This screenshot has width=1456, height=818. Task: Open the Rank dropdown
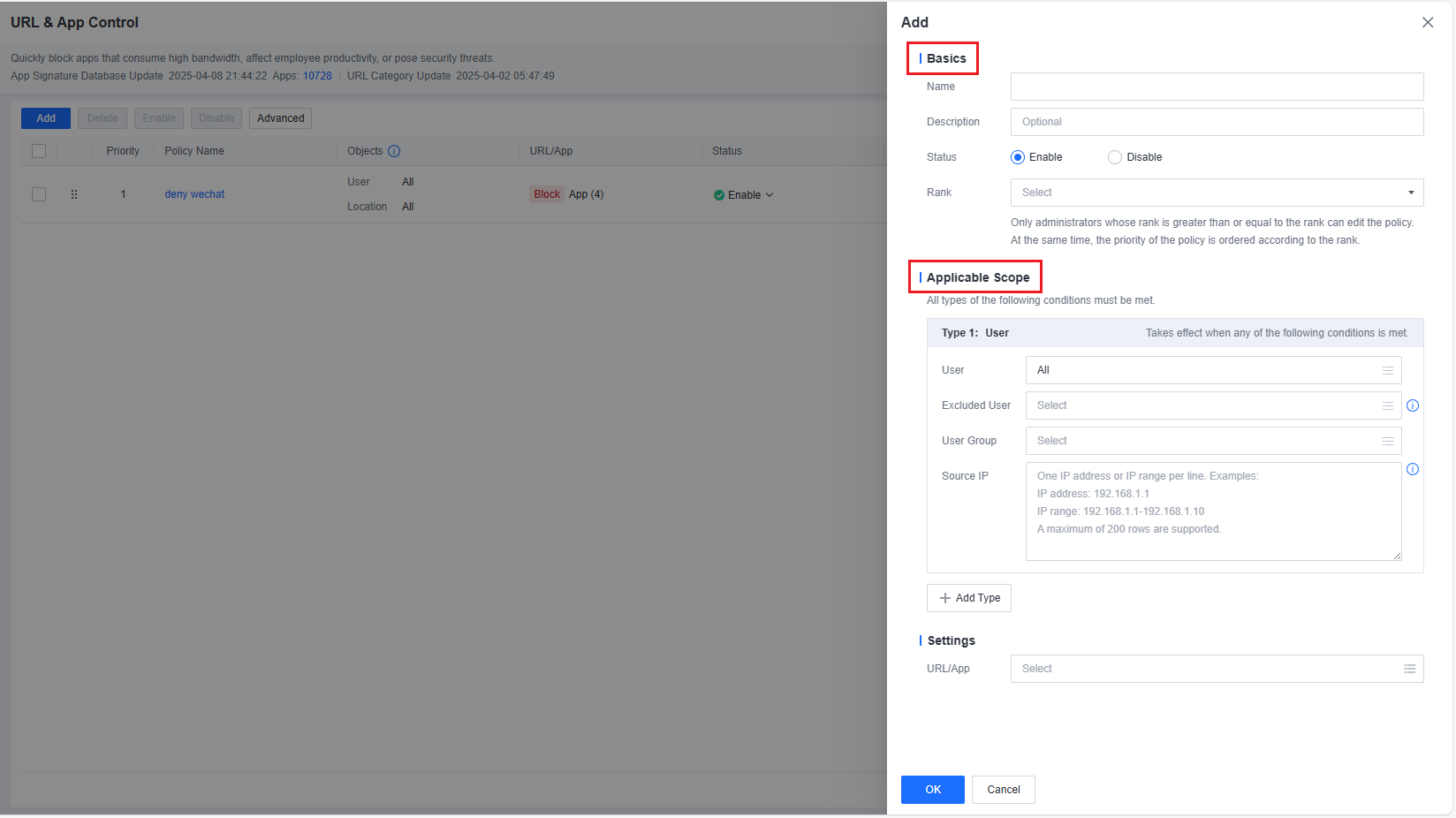pos(1217,193)
